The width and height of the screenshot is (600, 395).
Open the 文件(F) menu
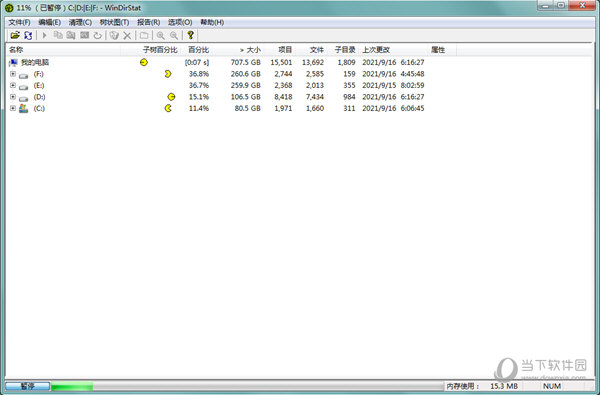19,22
